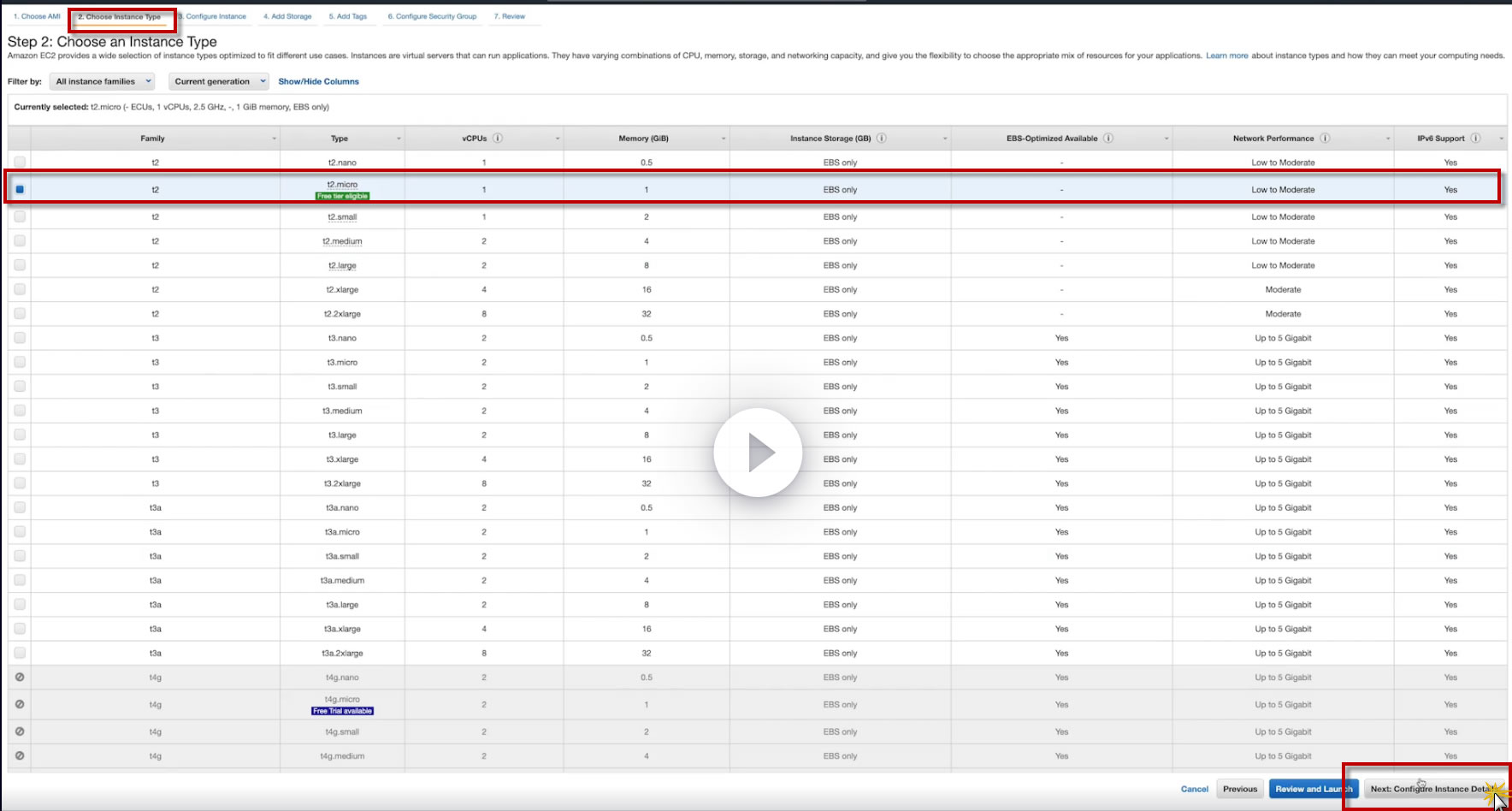This screenshot has width=1512, height=811.
Task: Click the t3a.xlarge type cell
Action: [342, 629]
